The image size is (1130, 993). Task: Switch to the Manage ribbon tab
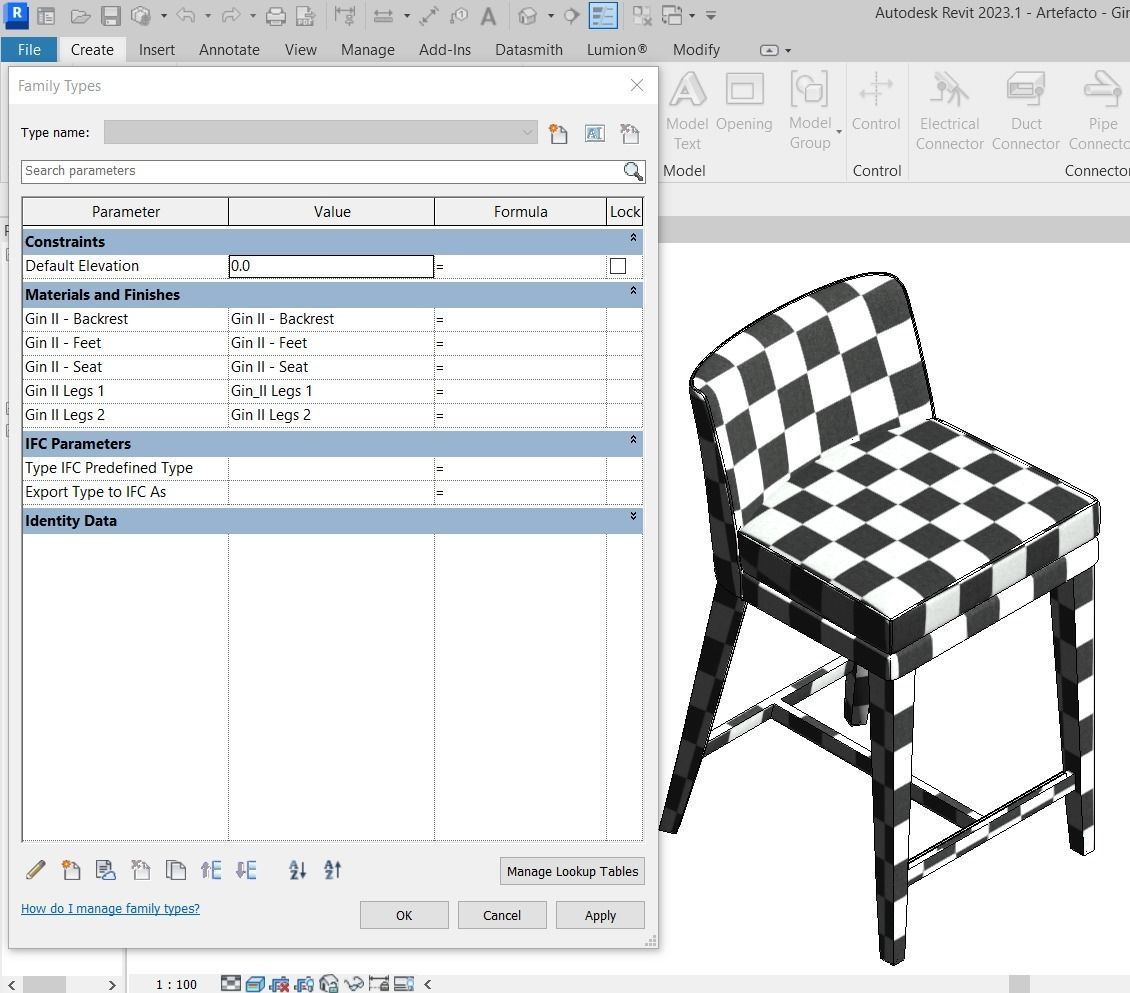pos(368,50)
